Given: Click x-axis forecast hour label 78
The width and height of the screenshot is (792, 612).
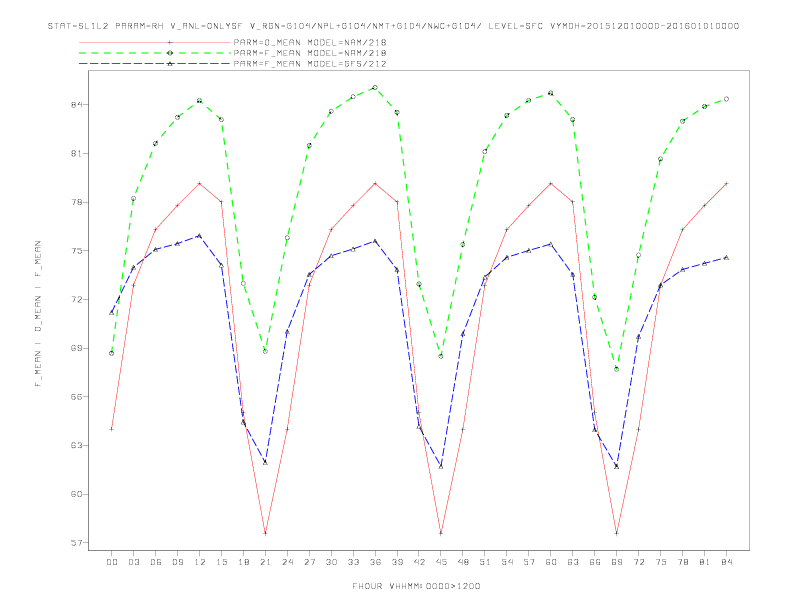Looking at the screenshot, I should 683,562.
